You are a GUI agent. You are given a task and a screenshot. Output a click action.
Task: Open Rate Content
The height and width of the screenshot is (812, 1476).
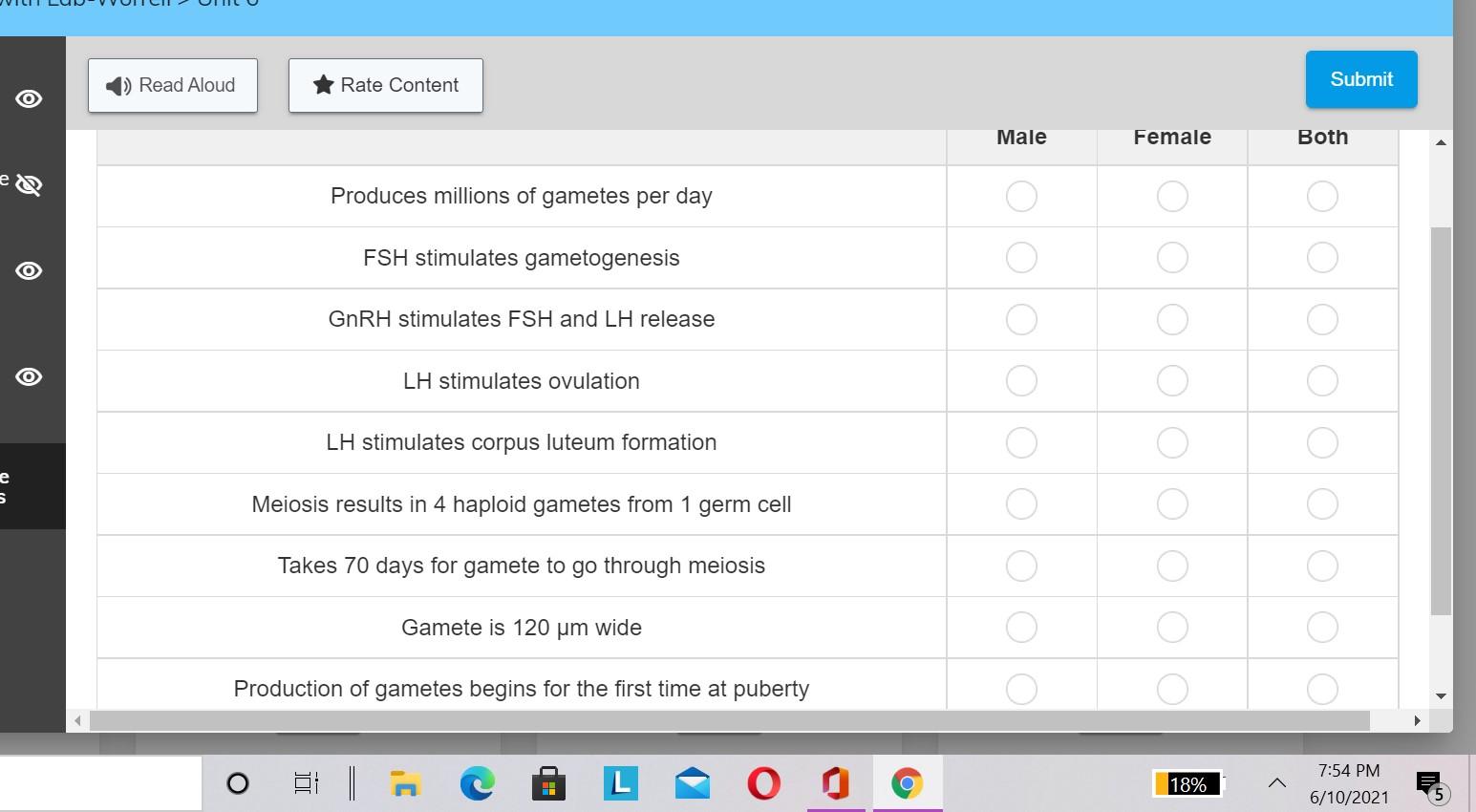coord(385,85)
